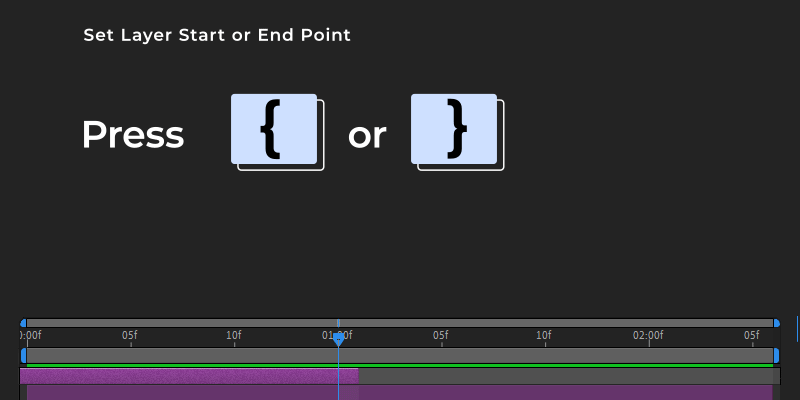Click the 10f mark just before 01:00f
Screen dimensions: 800x400
(x=234, y=335)
